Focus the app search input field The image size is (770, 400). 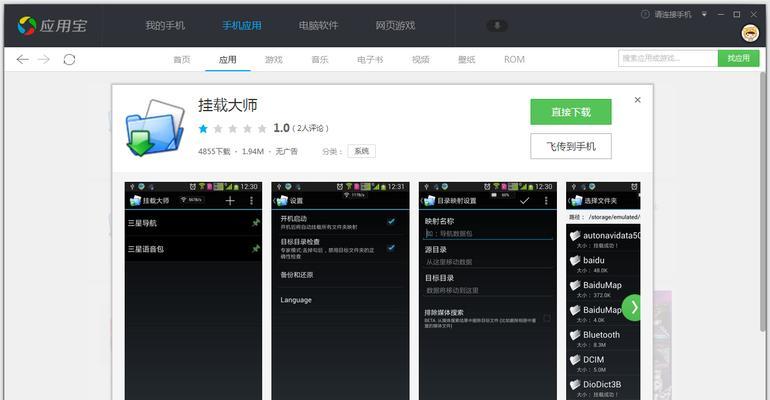point(668,58)
